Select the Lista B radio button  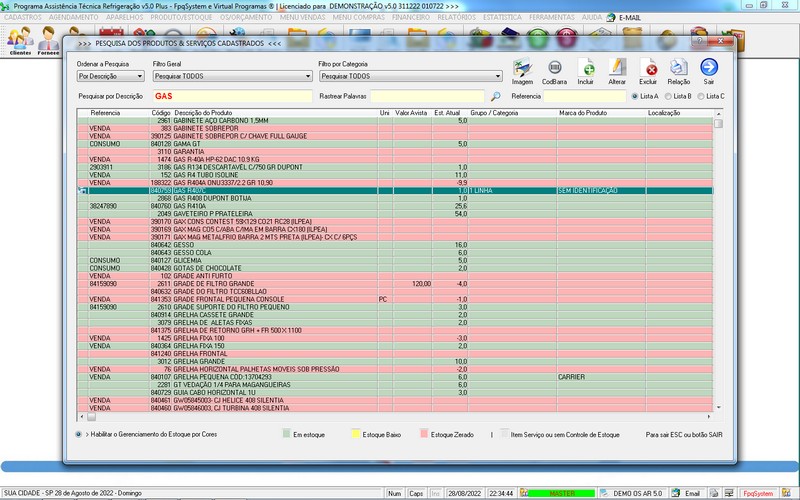point(667,96)
